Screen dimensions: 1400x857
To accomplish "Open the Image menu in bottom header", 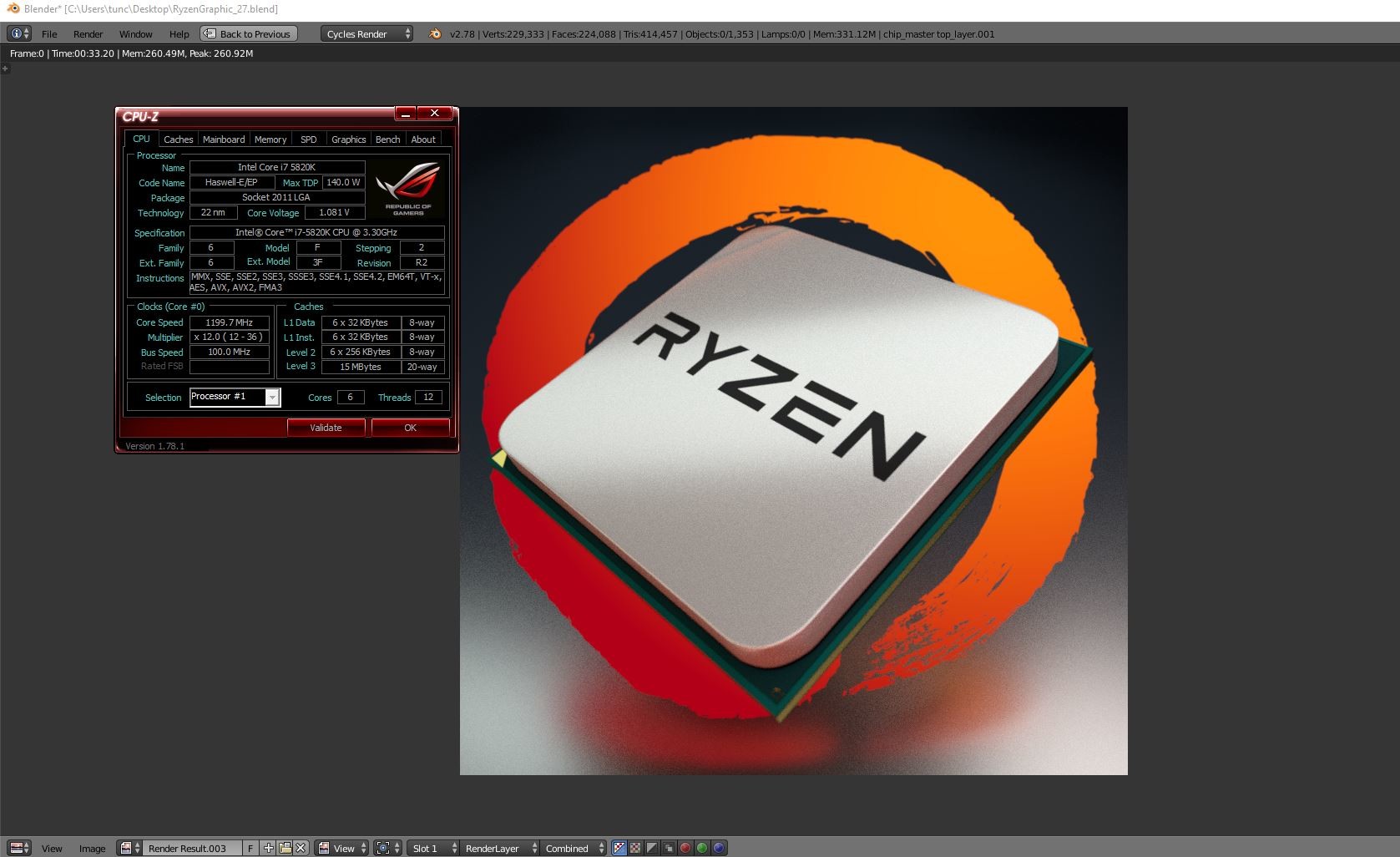I will (92, 849).
